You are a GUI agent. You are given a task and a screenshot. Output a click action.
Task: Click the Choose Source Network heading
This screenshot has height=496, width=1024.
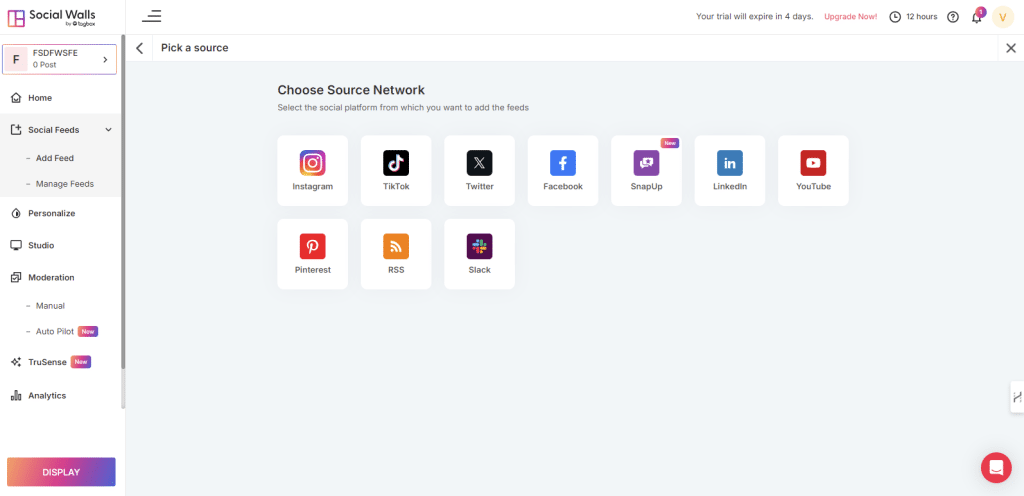pyautogui.click(x=351, y=90)
